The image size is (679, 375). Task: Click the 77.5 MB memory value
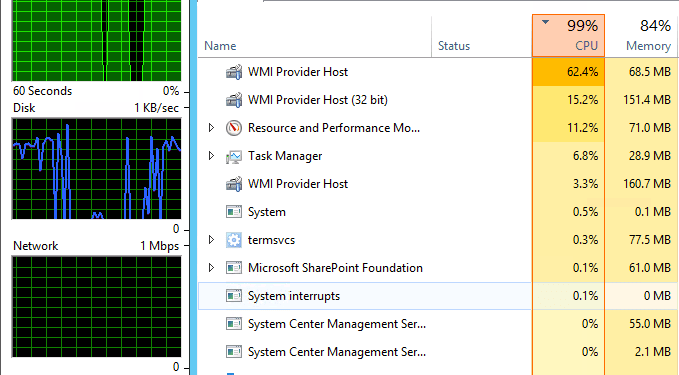650,240
